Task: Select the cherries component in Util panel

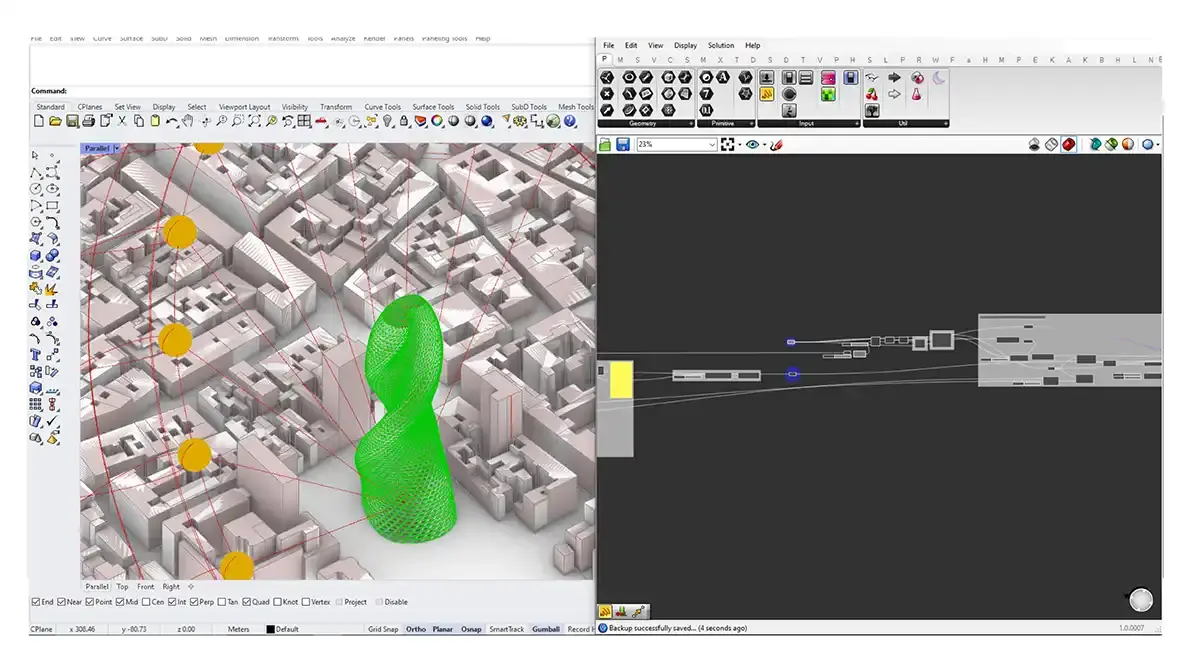Action: pos(872,95)
